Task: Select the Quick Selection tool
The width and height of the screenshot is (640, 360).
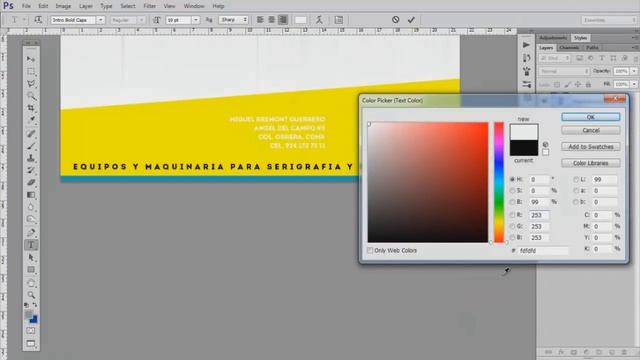Action: [31, 96]
